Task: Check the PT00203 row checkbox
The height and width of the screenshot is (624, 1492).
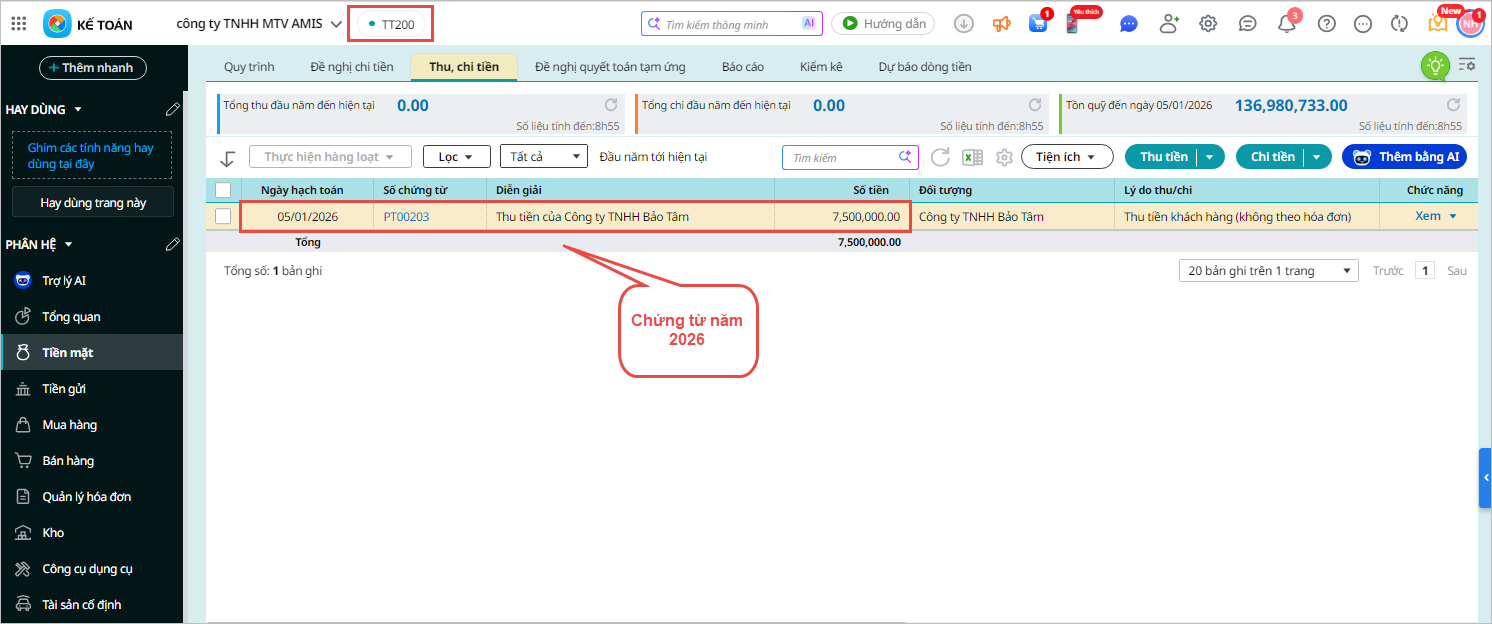Action: 223,216
